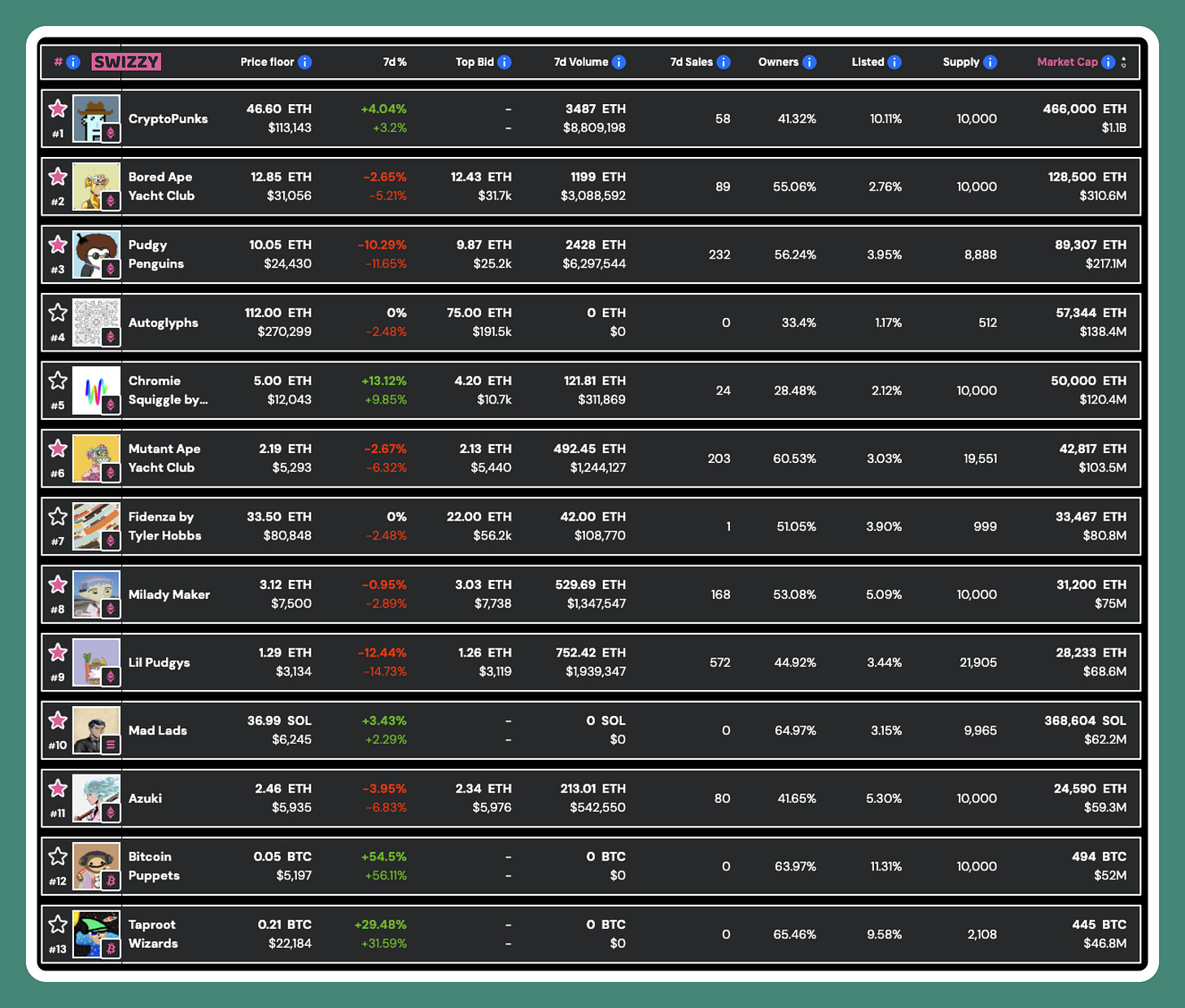
Task: Click the 46.60 ETH price floor
Action: pos(279,109)
